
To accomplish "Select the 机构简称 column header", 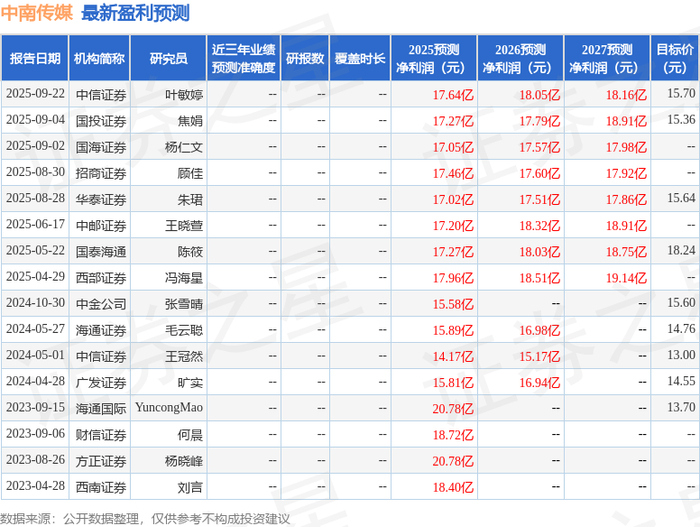I will (x=99, y=59).
